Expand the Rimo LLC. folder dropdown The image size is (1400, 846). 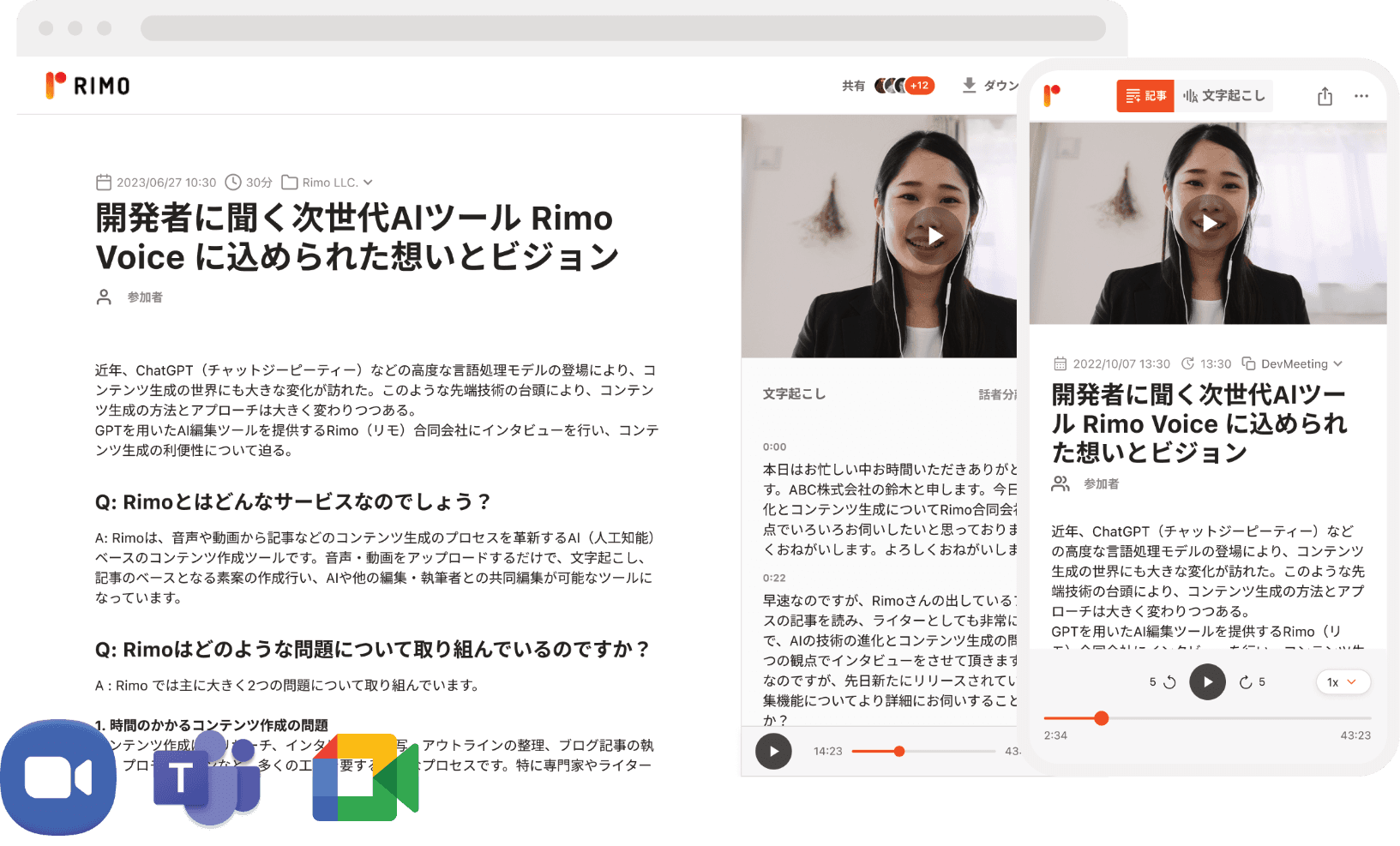click(x=368, y=183)
